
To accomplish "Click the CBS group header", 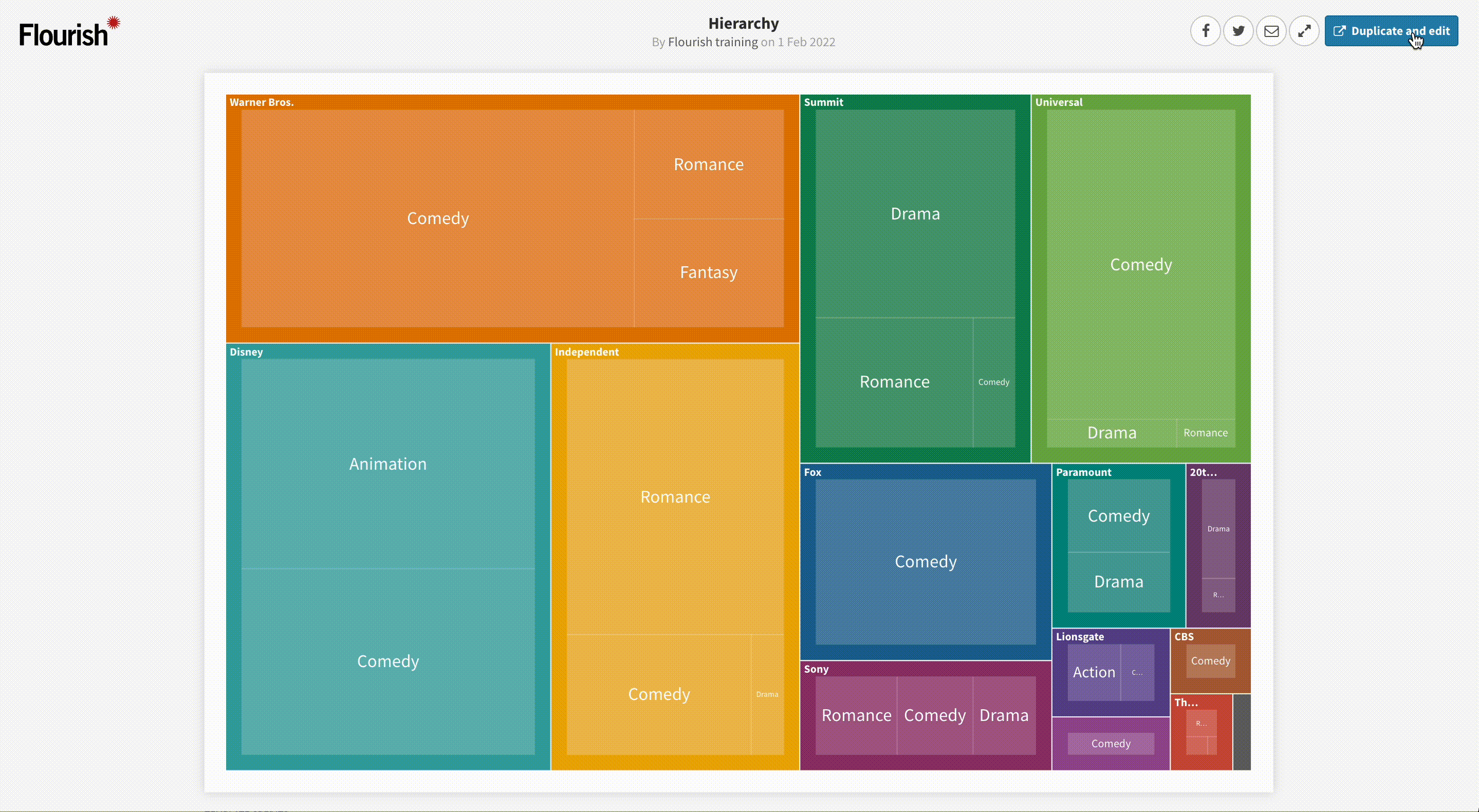I will pos(1184,636).
